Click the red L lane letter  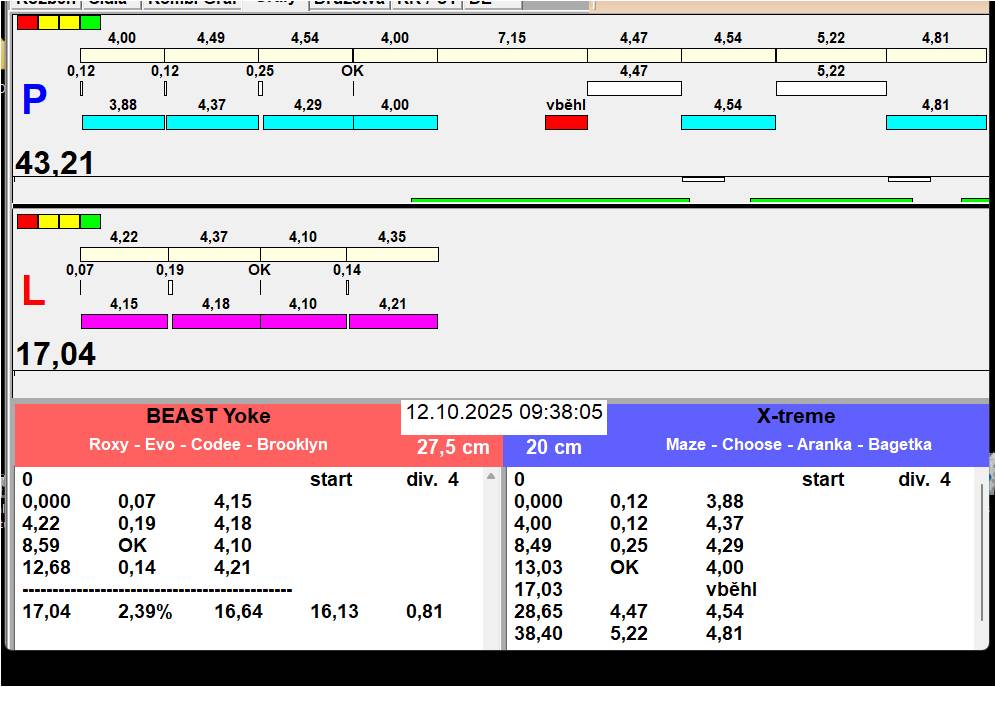pyautogui.click(x=34, y=291)
